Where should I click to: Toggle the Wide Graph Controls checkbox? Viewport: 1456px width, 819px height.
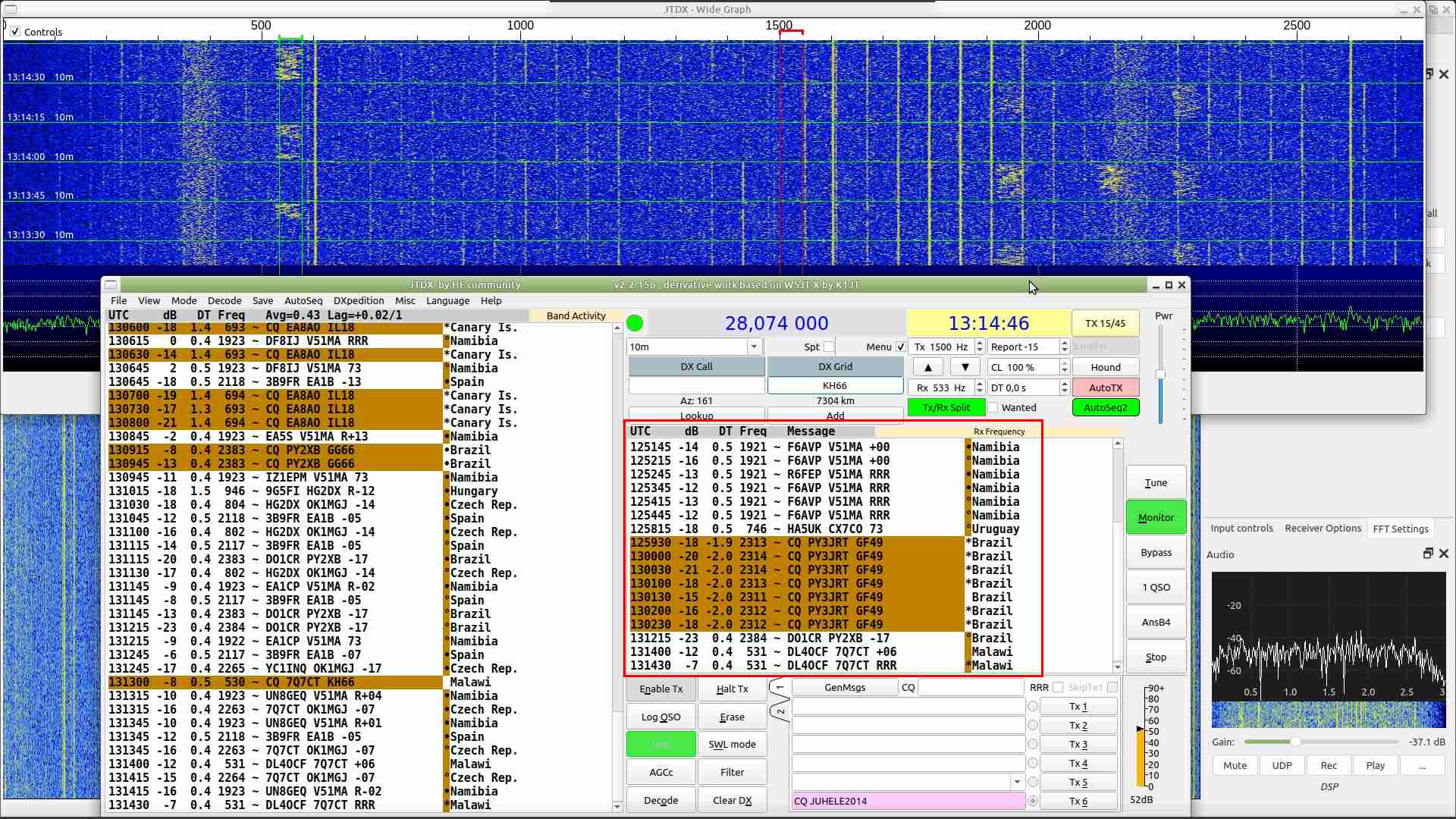tap(15, 32)
